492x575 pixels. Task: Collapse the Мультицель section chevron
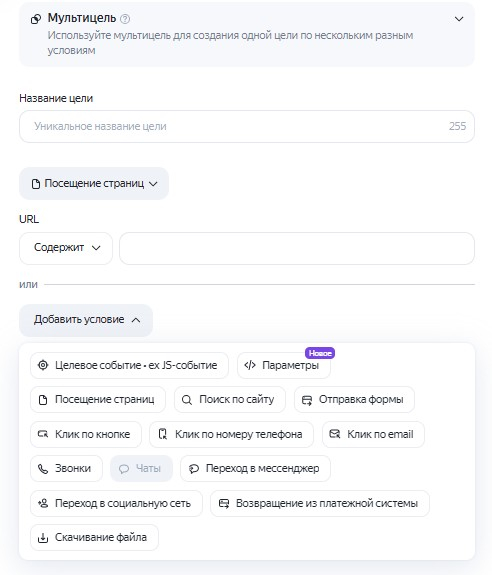tap(459, 19)
